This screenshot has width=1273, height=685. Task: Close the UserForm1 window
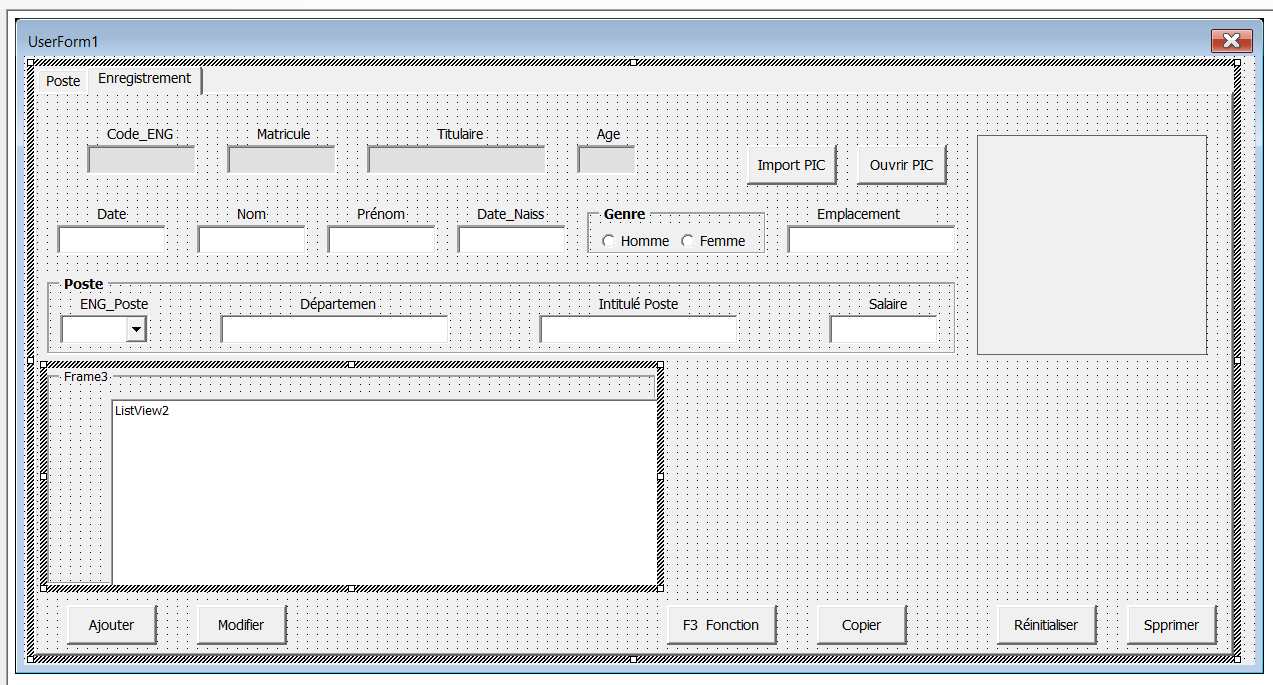(1231, 41)
